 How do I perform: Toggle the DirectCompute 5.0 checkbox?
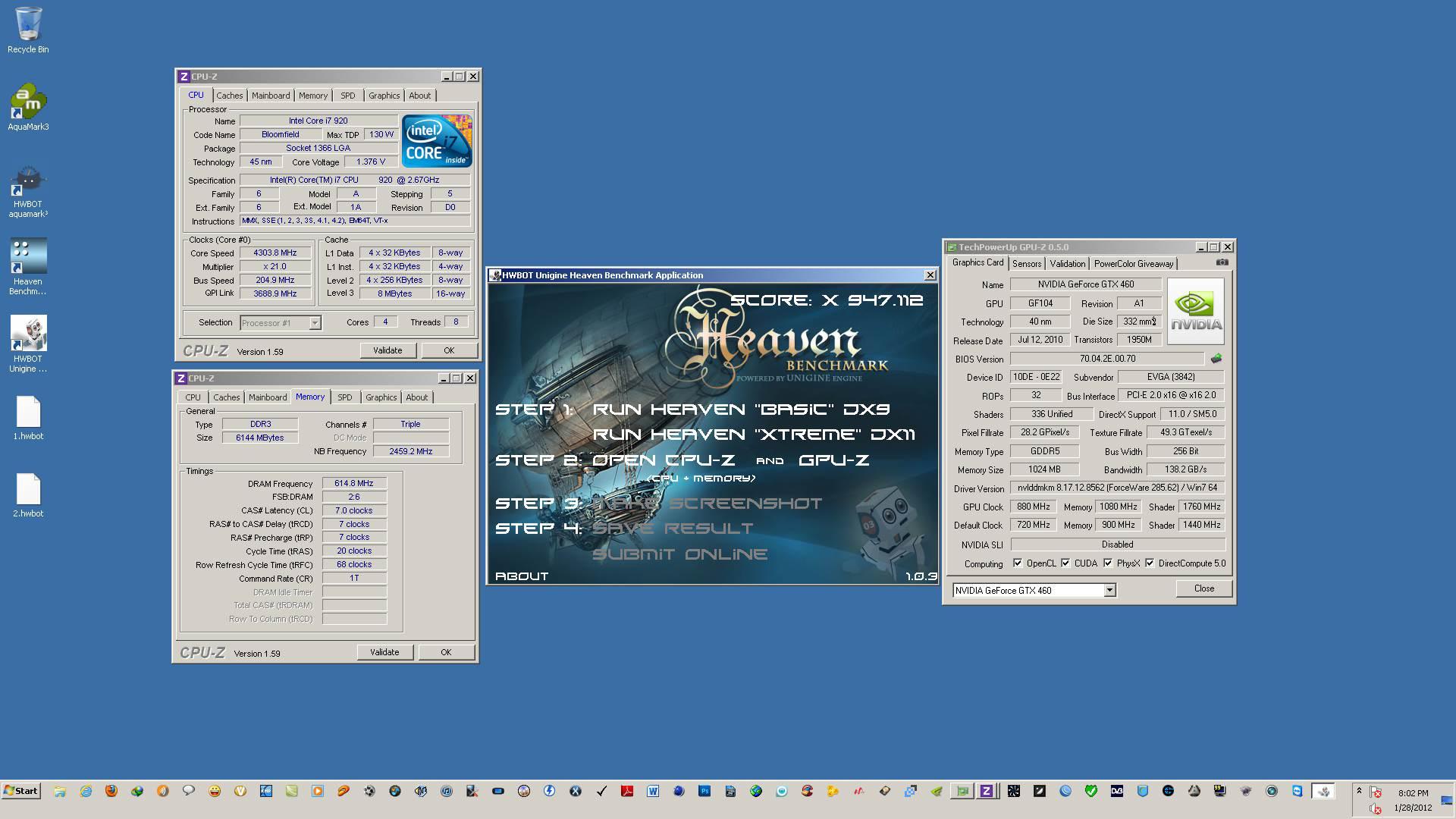pos(1150,563)
